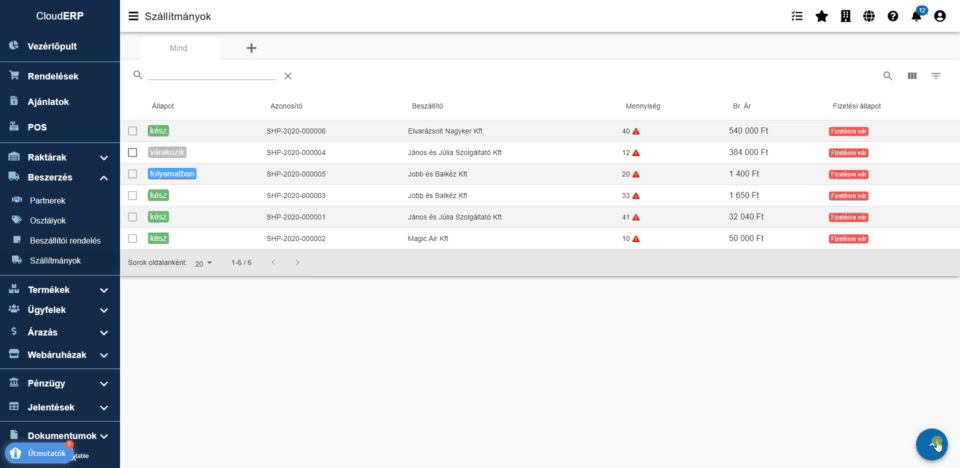This screenshot has height=468, width=960.
Task: Open the notifications bell icon
Action: (916, 16)
